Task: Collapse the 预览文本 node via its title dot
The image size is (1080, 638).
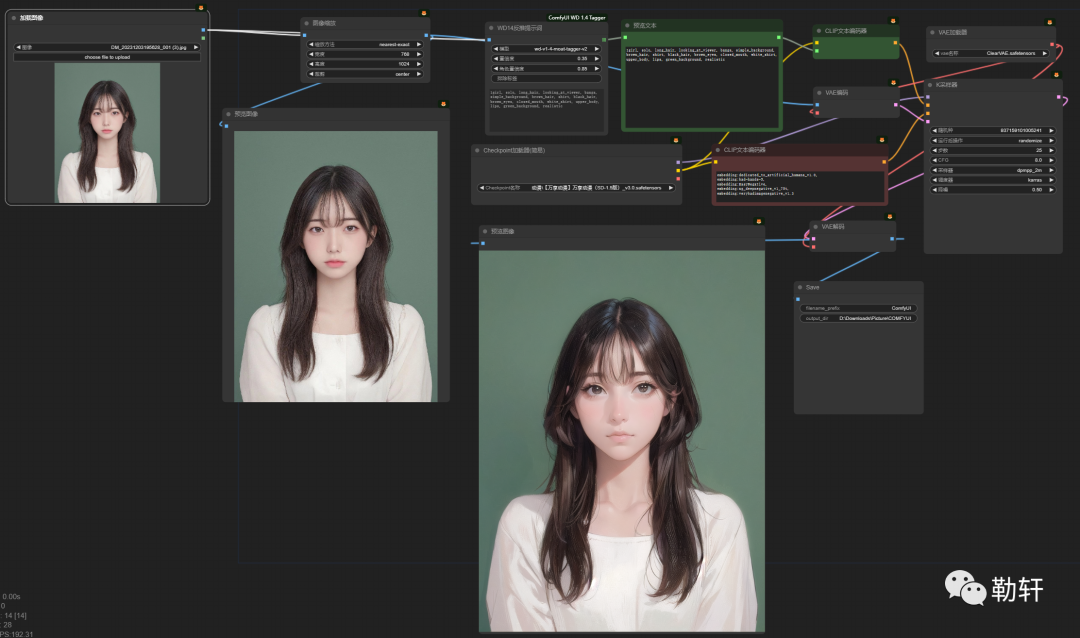Action: 627,25
